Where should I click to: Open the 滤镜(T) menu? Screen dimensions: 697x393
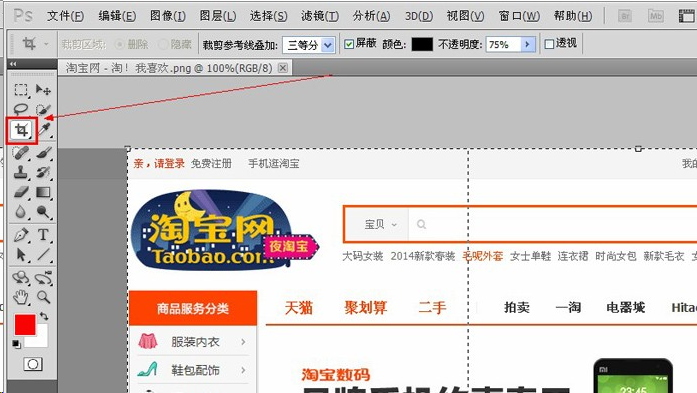pos(320,16)
